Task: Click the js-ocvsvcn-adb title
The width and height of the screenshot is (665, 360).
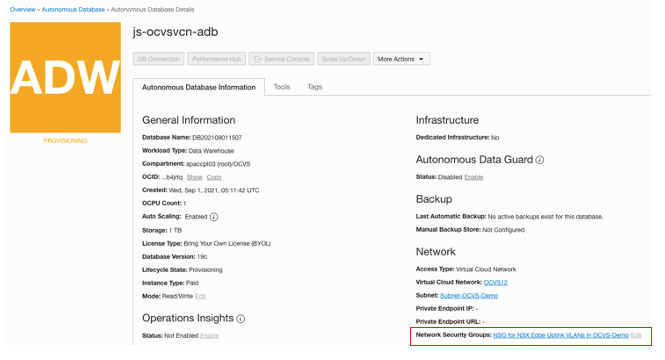Action: 176,32
